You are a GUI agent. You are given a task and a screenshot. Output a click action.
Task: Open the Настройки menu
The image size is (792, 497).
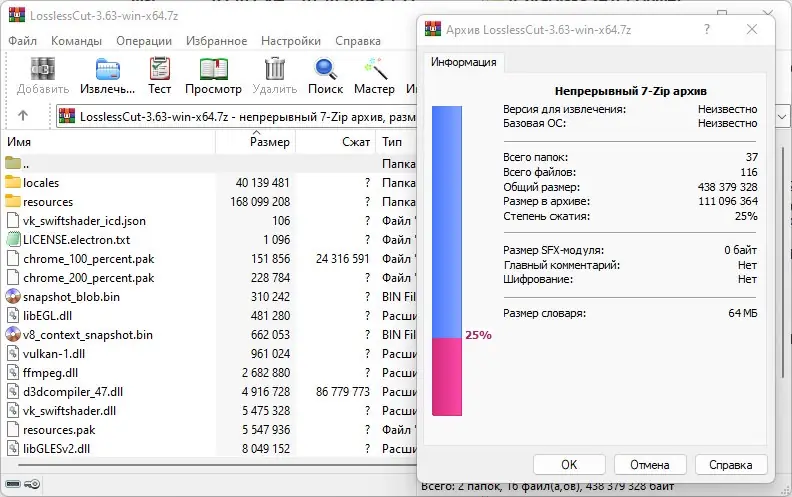coord(291,41)
